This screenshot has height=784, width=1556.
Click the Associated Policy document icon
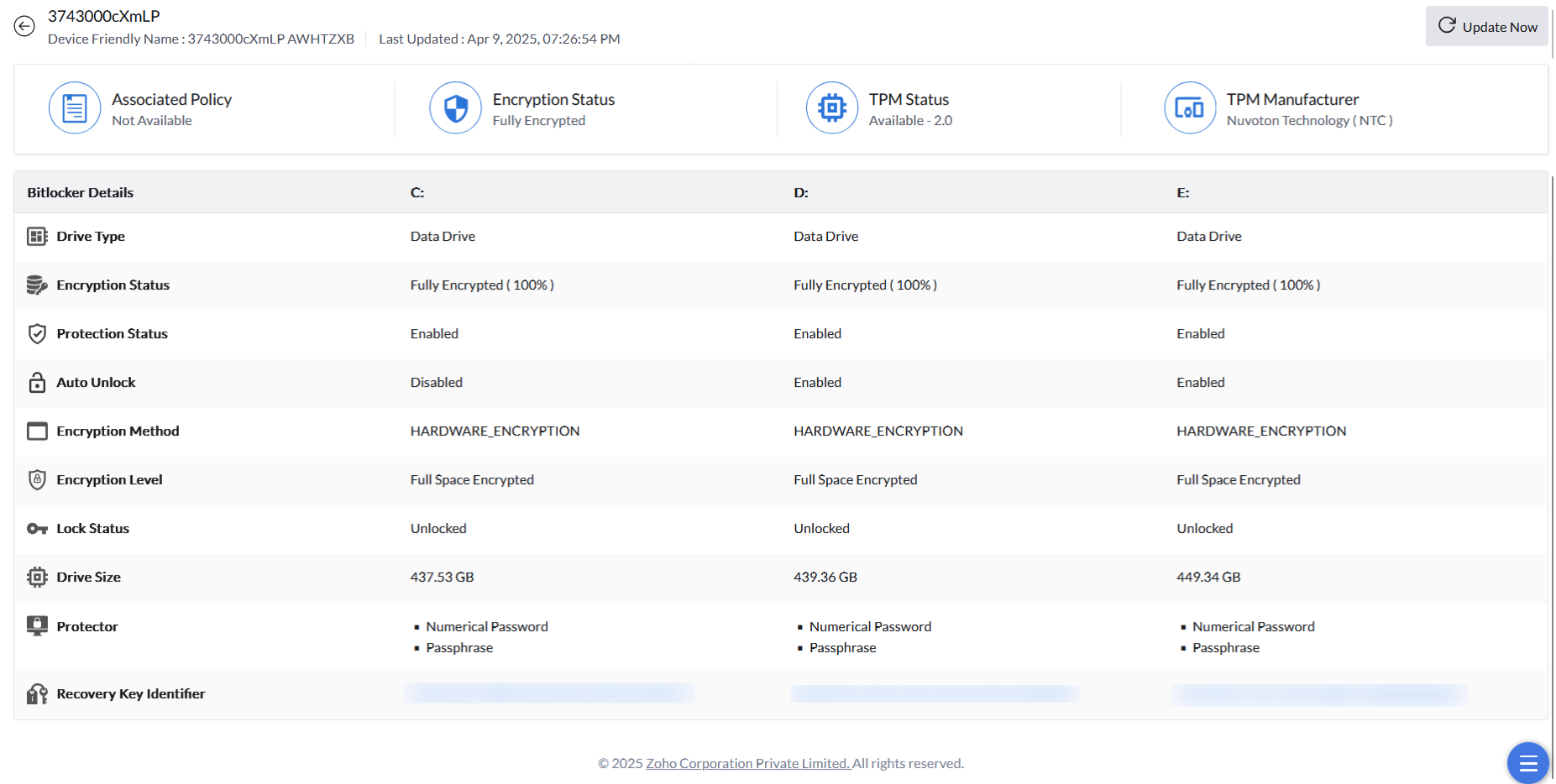tap(75, 108)
